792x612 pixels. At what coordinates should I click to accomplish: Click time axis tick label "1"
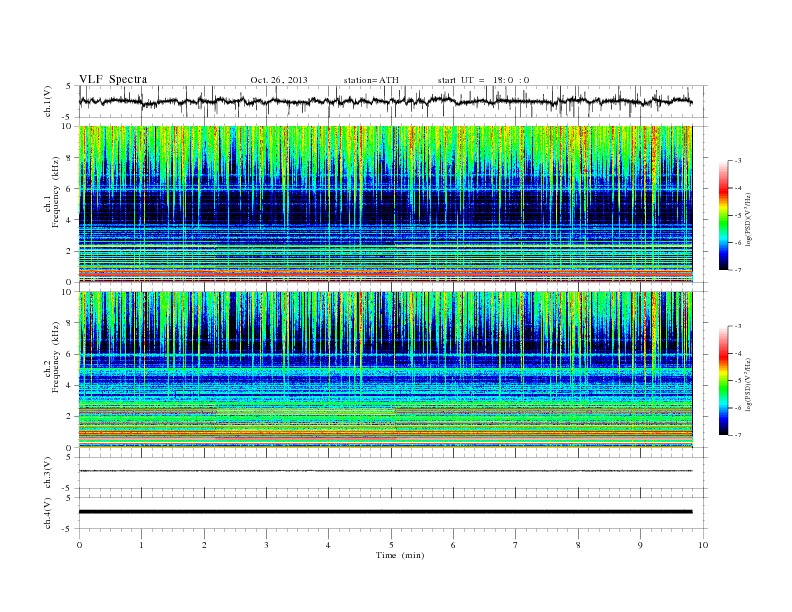141,545
